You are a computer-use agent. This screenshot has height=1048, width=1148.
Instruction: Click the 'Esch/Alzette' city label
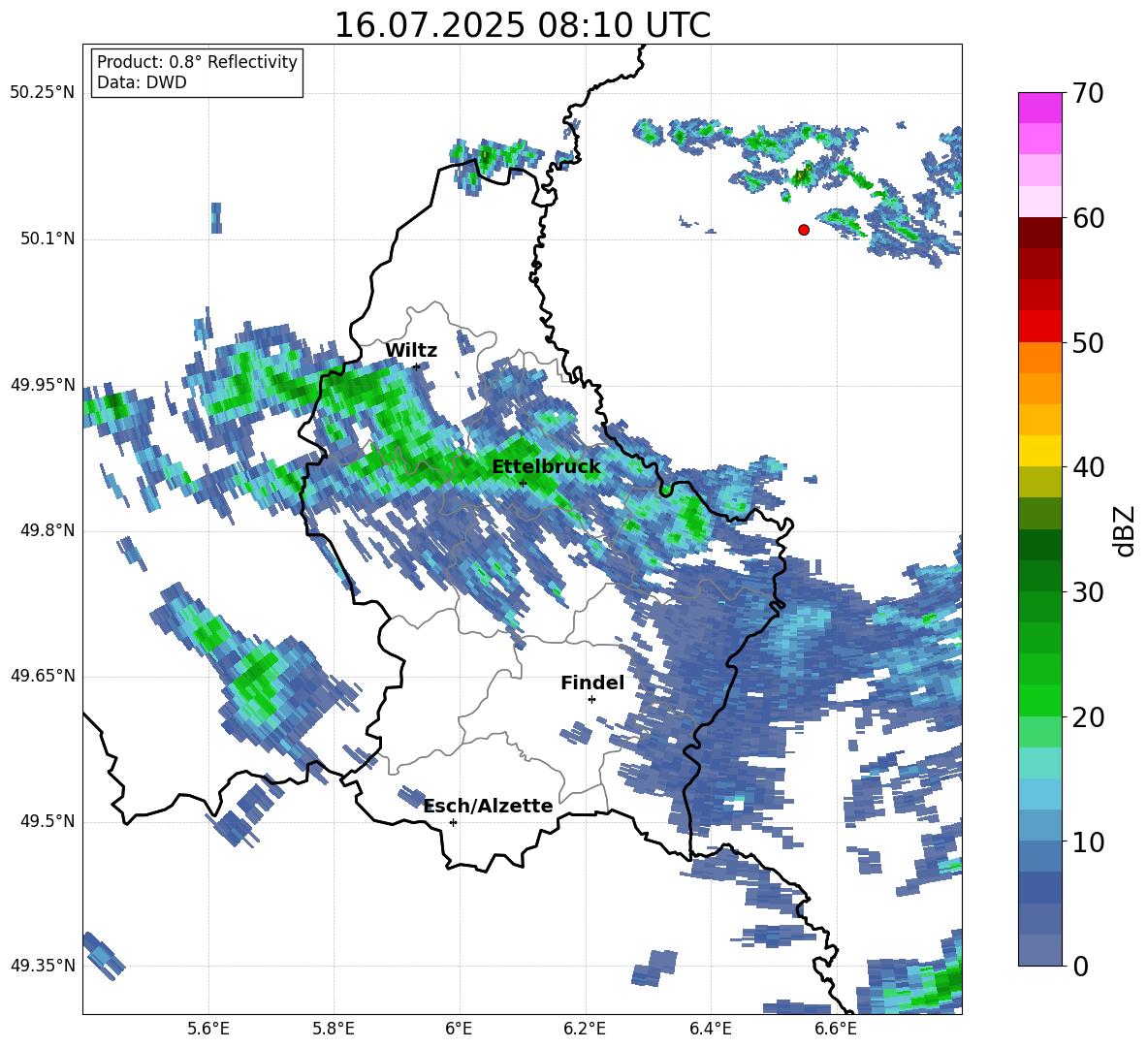(x=489, y=806)
